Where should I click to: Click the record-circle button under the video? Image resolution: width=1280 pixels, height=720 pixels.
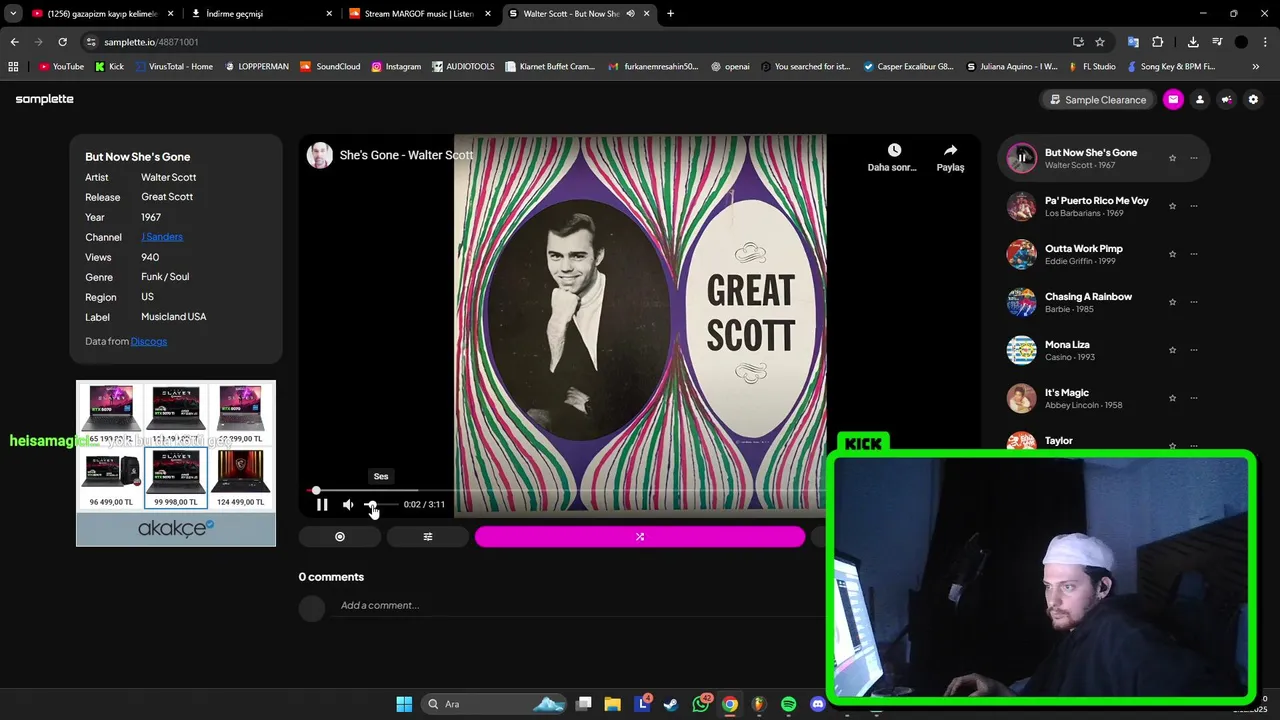click(x=340, y=537)
